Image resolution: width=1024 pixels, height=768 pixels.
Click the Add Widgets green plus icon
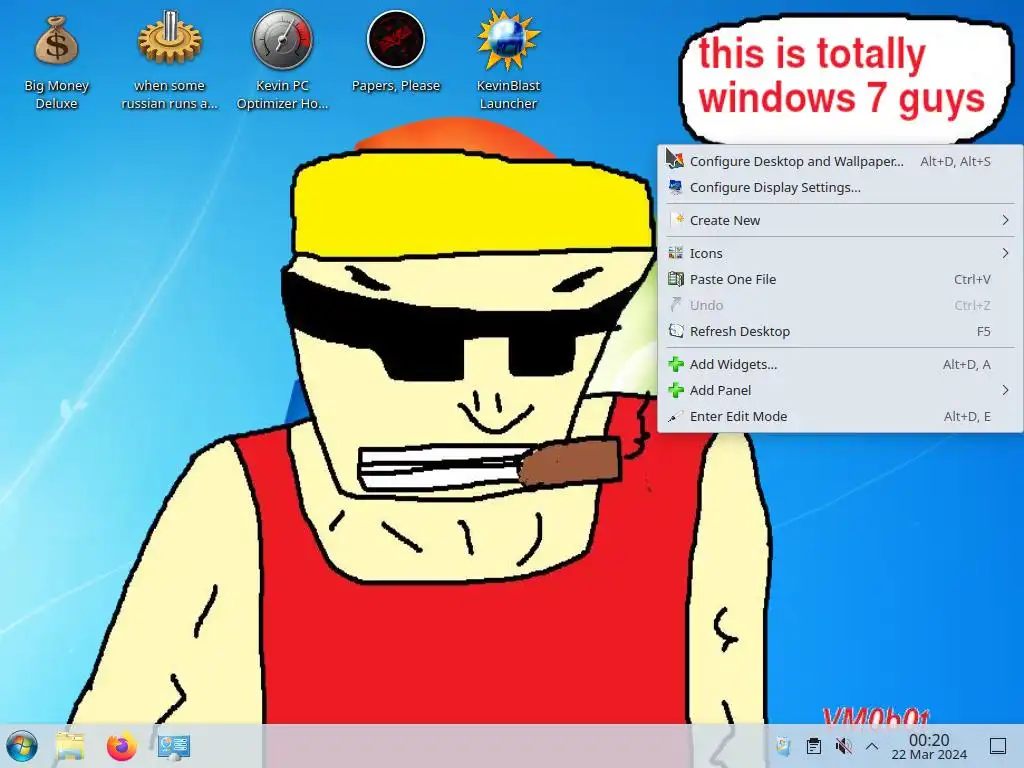[676, 364]
